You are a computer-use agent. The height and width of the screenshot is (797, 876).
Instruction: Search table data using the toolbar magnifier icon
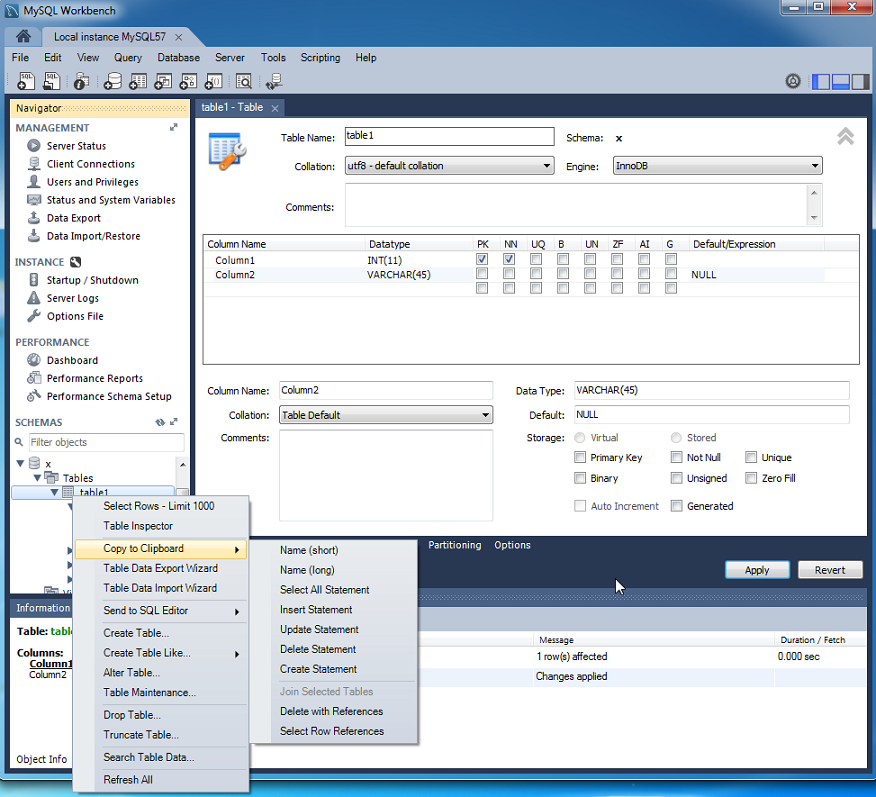click(244, 81)
